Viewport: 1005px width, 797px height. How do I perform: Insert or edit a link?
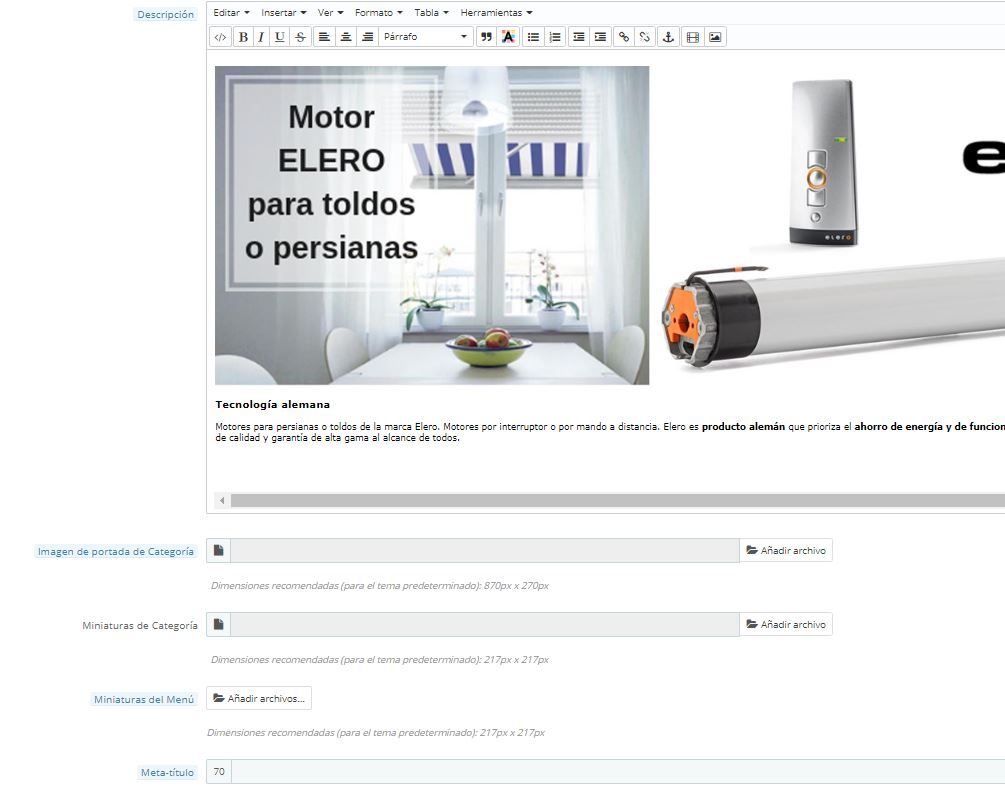[624, 37]
